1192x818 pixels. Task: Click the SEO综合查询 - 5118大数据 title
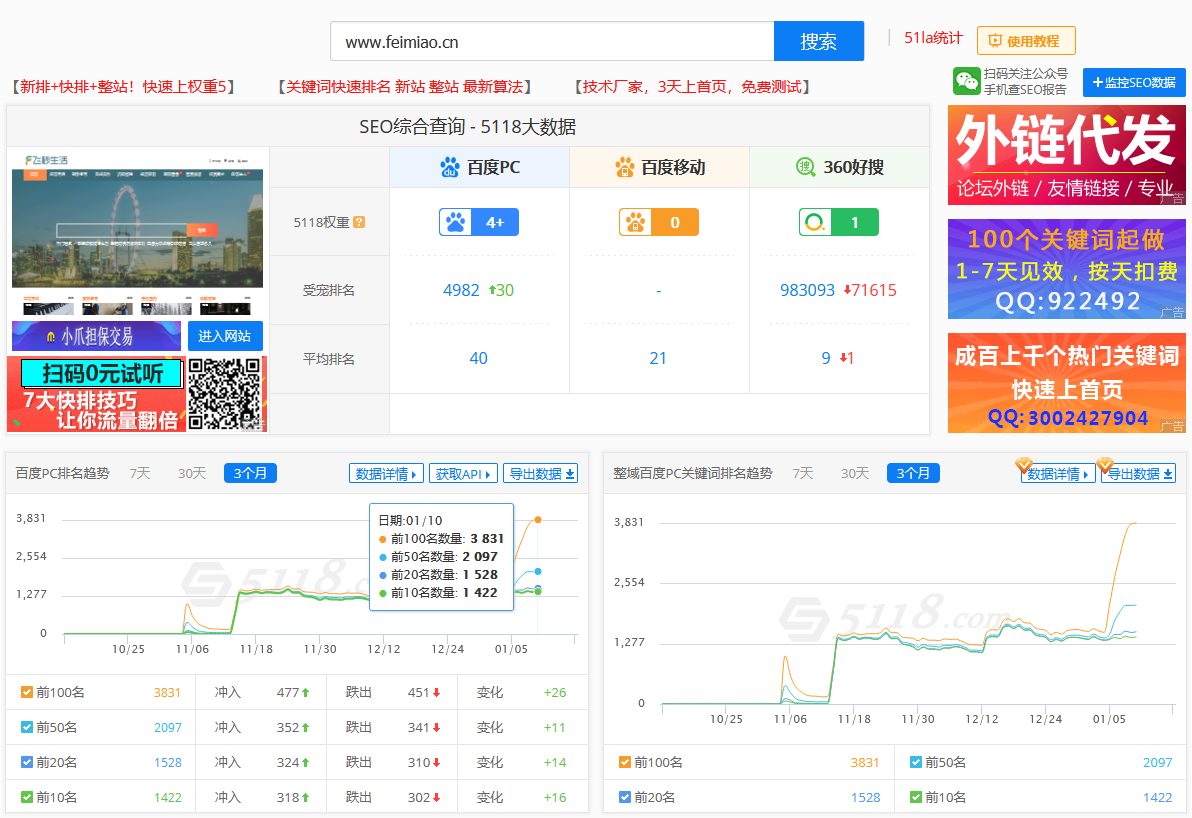(x=468, y=126)
